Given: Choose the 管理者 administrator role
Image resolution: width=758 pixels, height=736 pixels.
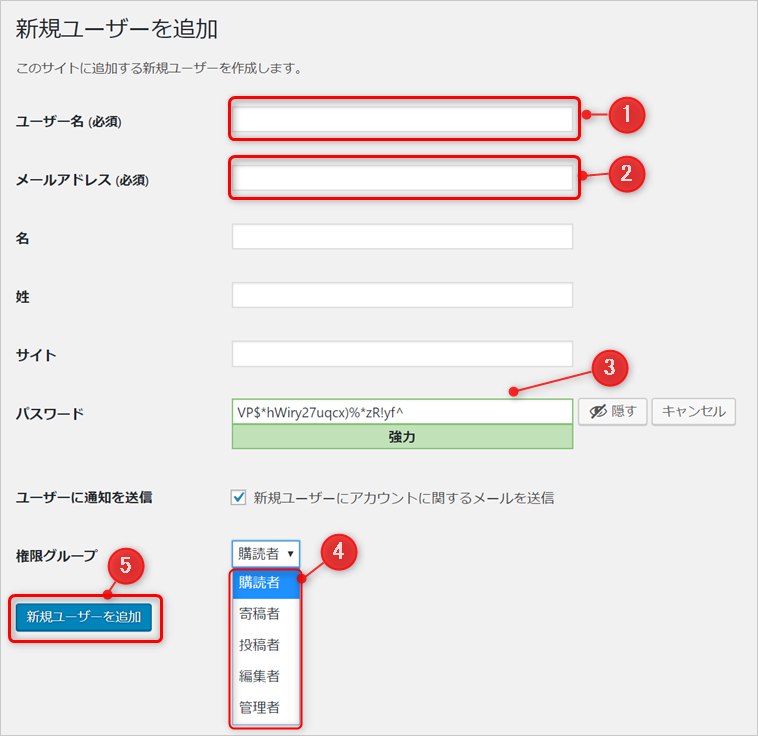Looking at the screenshot, I should click(265, 707).
